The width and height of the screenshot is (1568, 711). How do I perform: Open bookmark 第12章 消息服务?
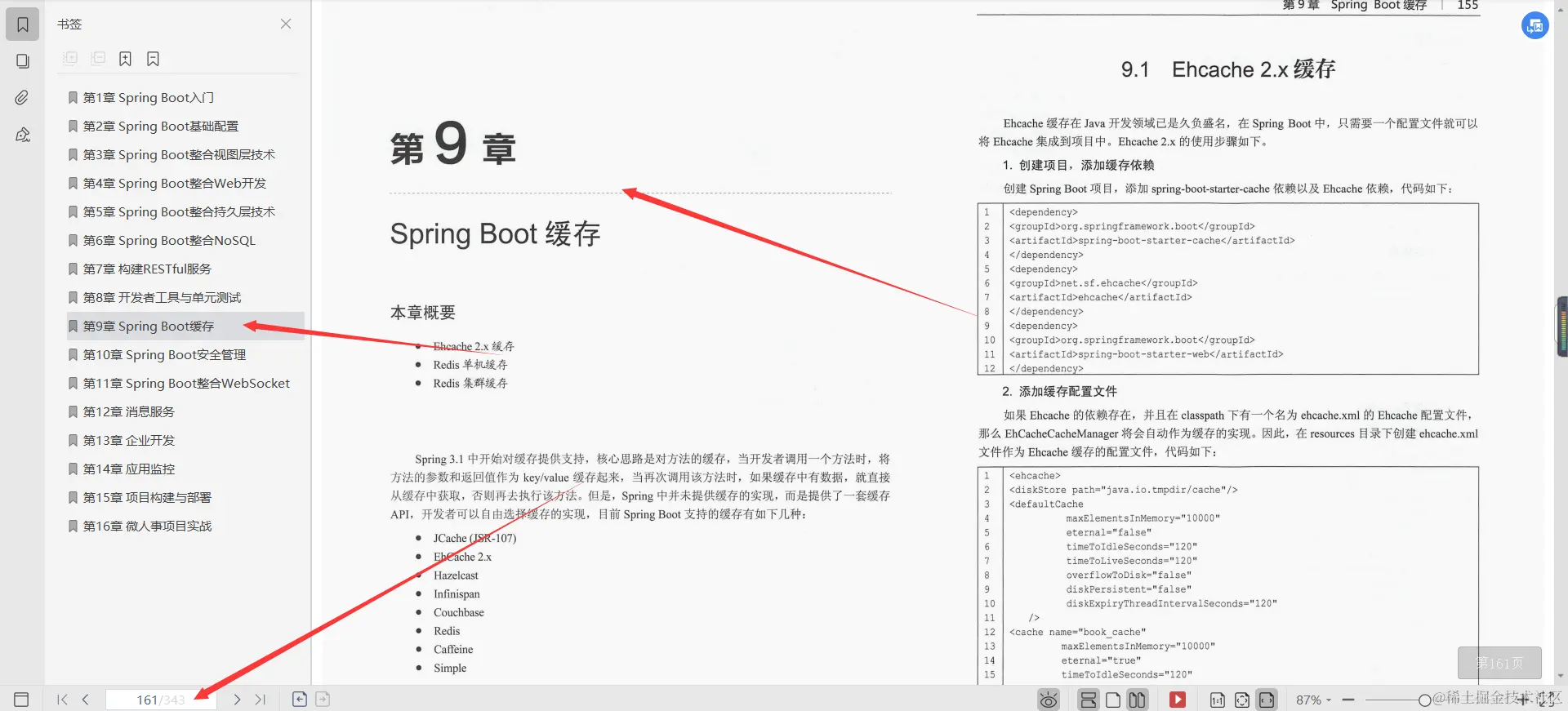click(129, 411)
